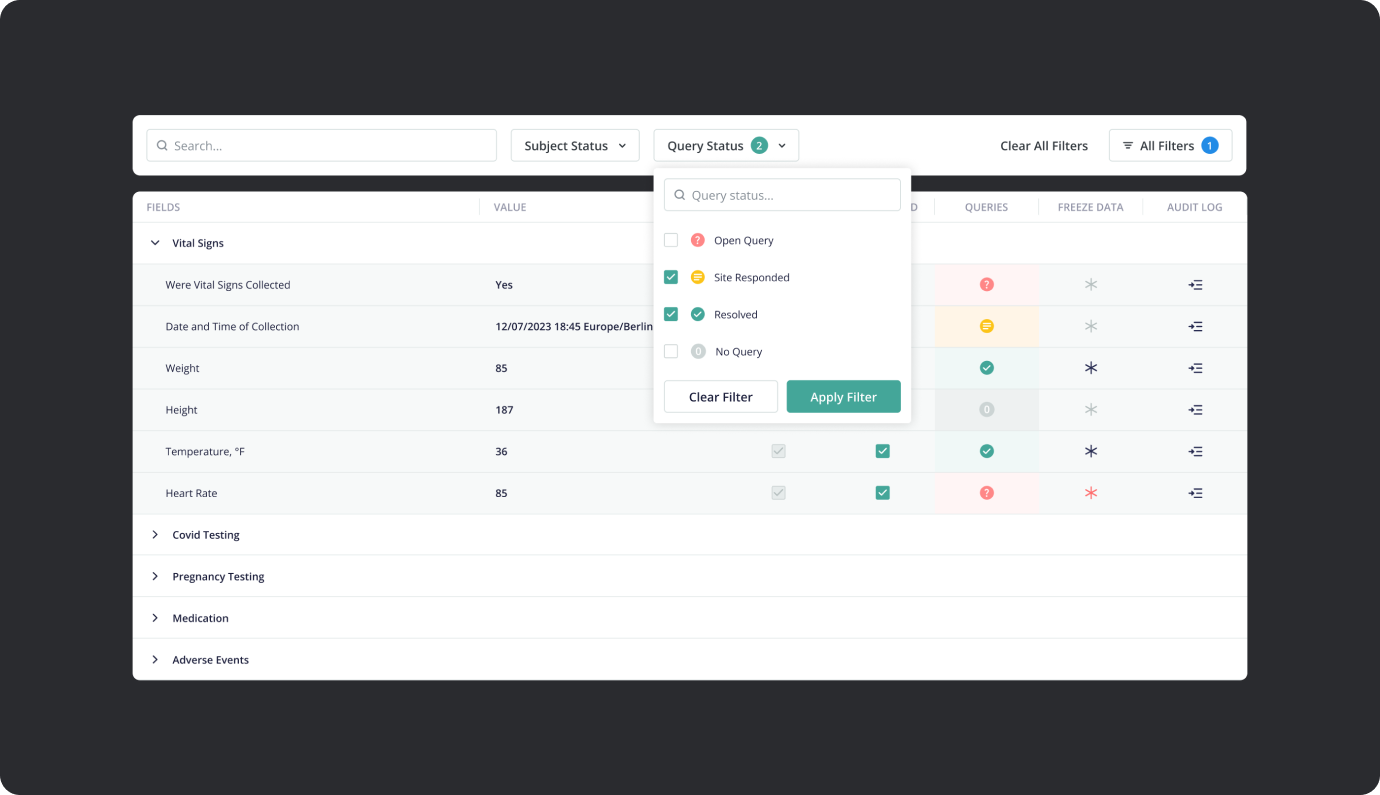Click the Clear Filter button
Image resolution: width=1380 pixels, height=795 pixels.
point(721,397)
